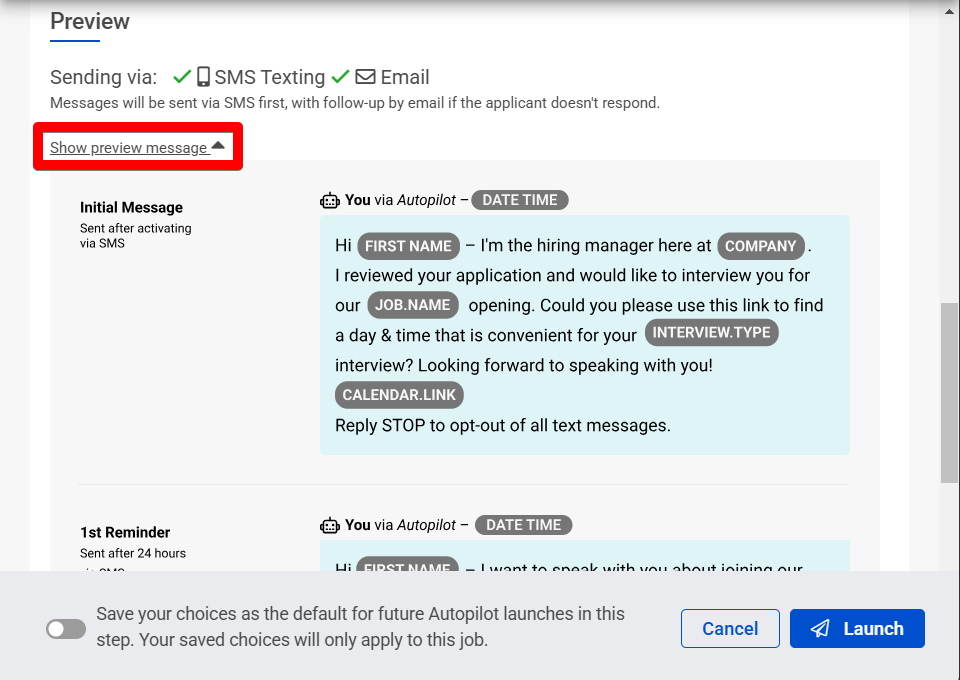
Task: Click the envelope icon beside Email
Action: pyautogui.click(x=365, y=76)
